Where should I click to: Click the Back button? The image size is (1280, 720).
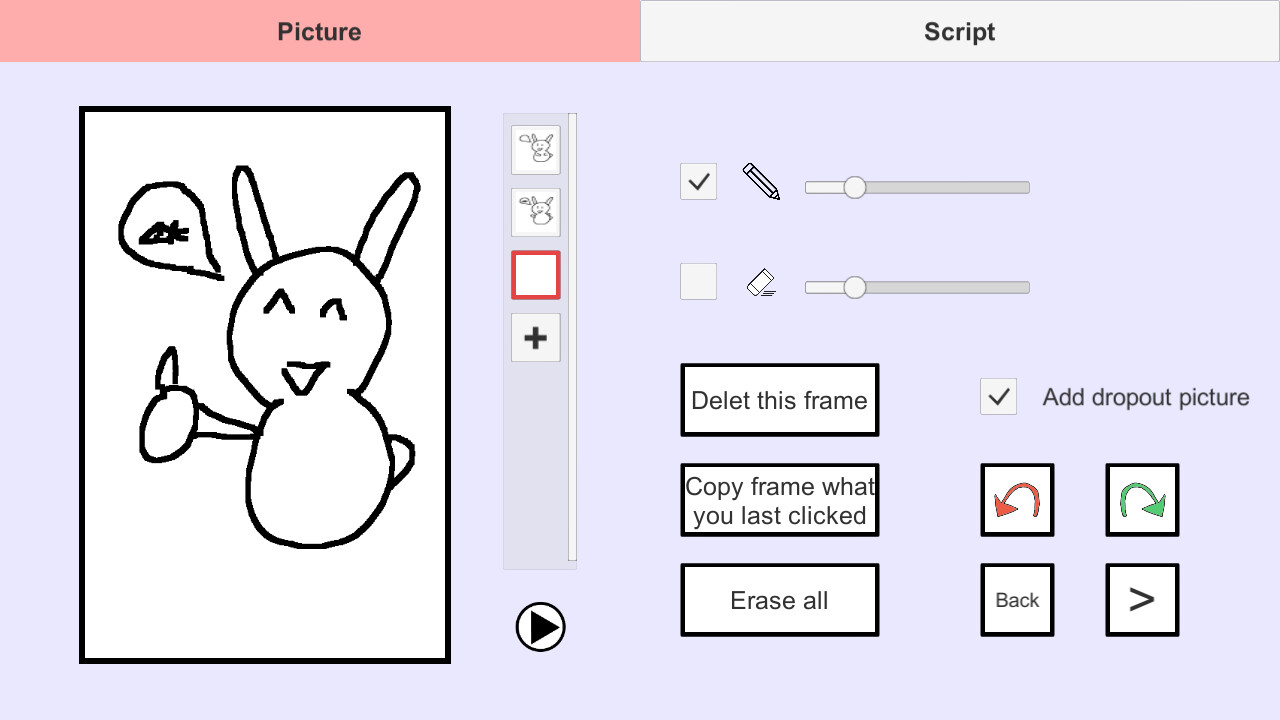[x=1017, y=600]
